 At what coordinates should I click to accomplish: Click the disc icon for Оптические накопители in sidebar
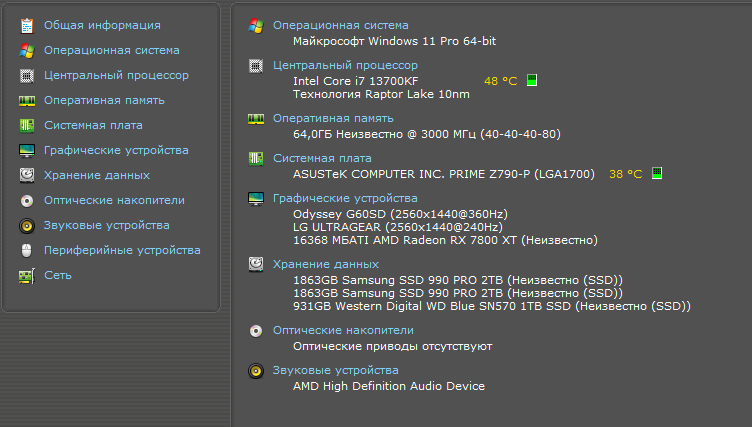tap(27, 200)
